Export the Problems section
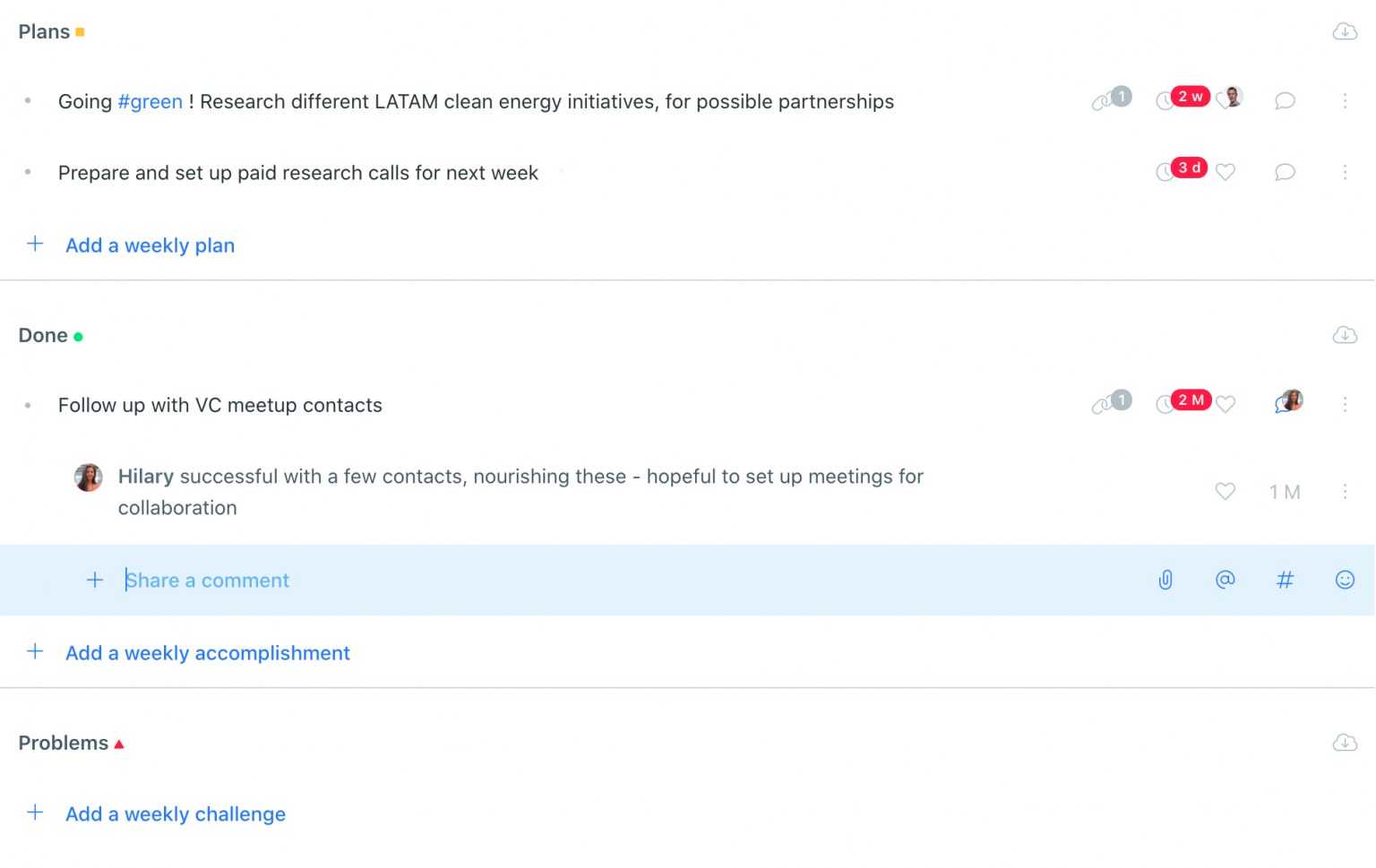Screen dimensions: 1376x868 point(1345,743)
